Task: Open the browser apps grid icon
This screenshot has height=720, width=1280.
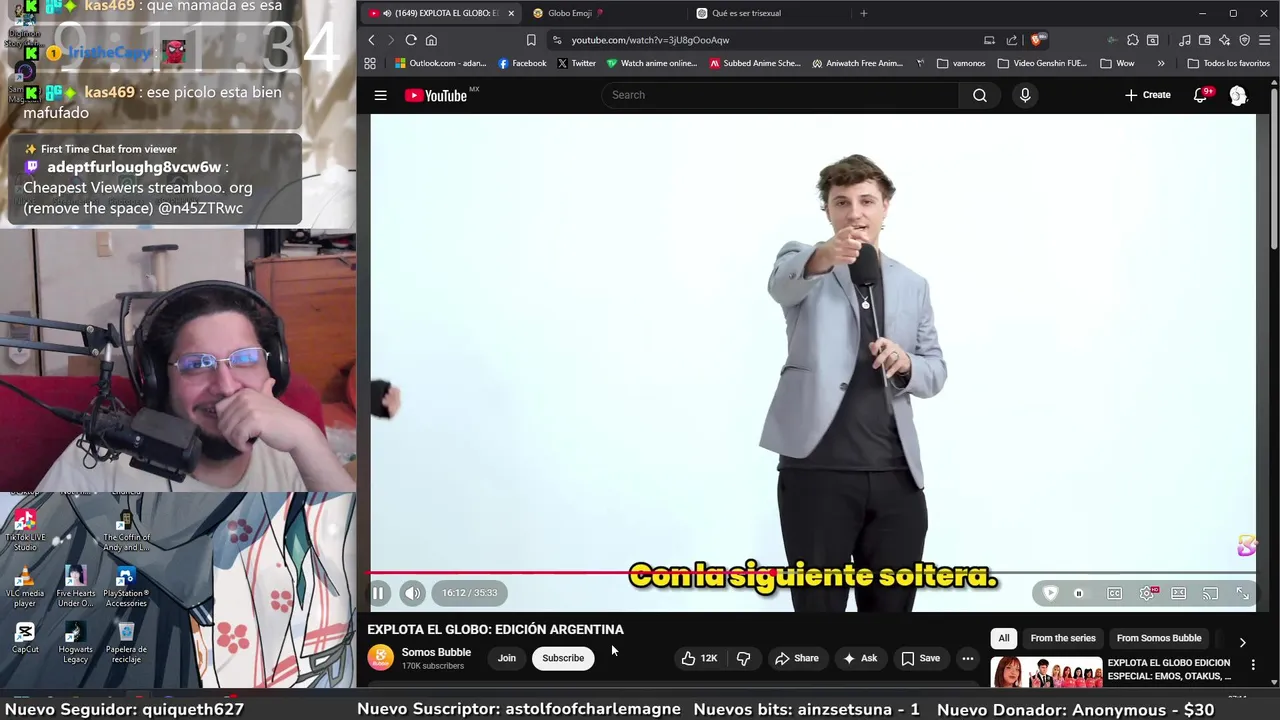Action: (370, 63)
